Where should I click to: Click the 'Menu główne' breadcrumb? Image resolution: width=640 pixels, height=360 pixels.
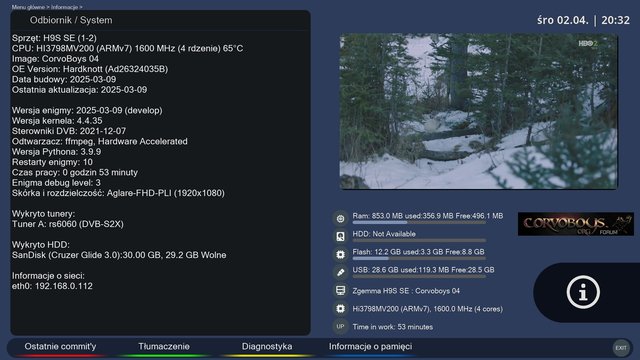point(28,7)
